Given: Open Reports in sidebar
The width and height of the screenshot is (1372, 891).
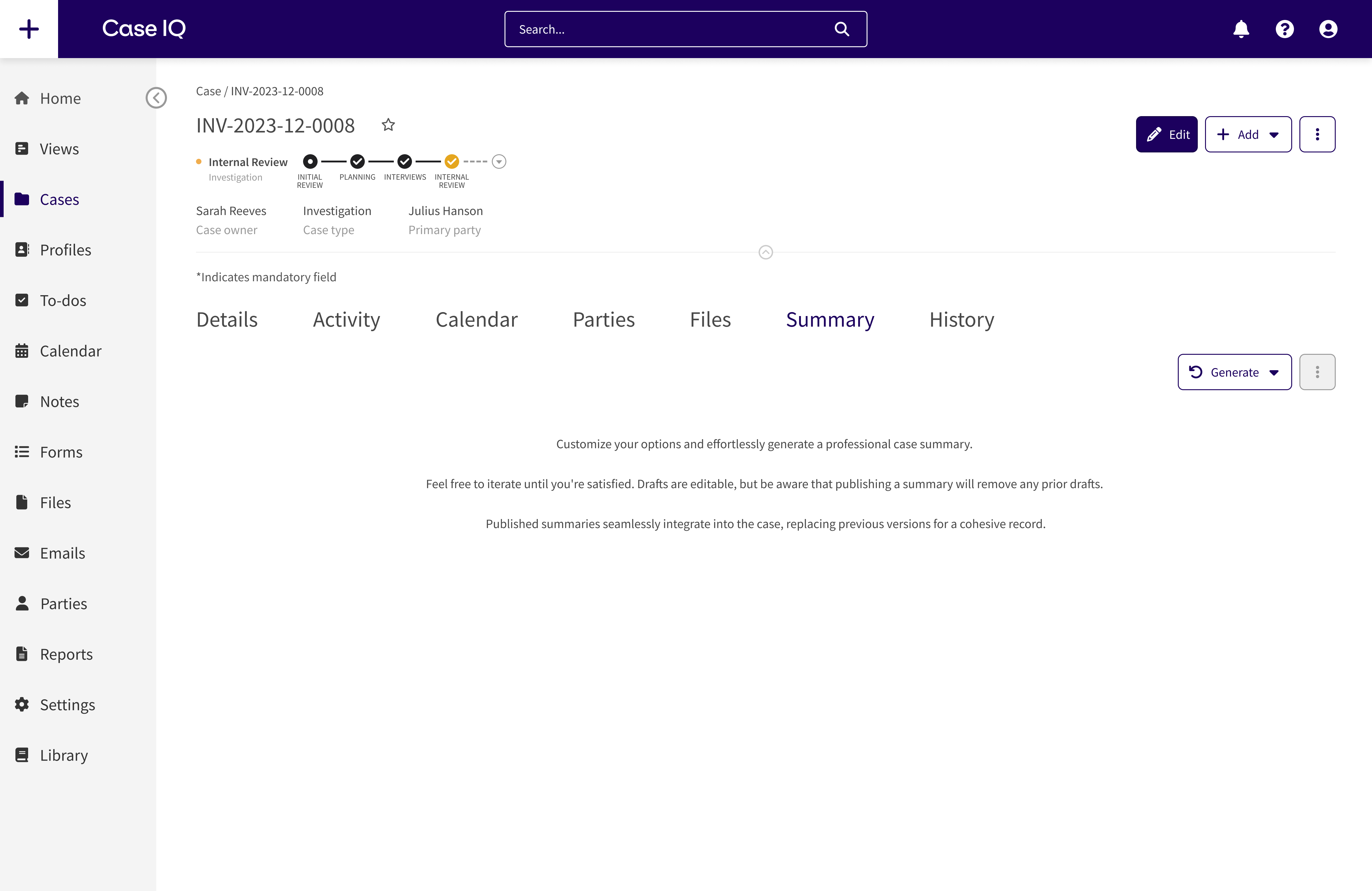Looking at the screenshot, I should click(x=66, y=654).
